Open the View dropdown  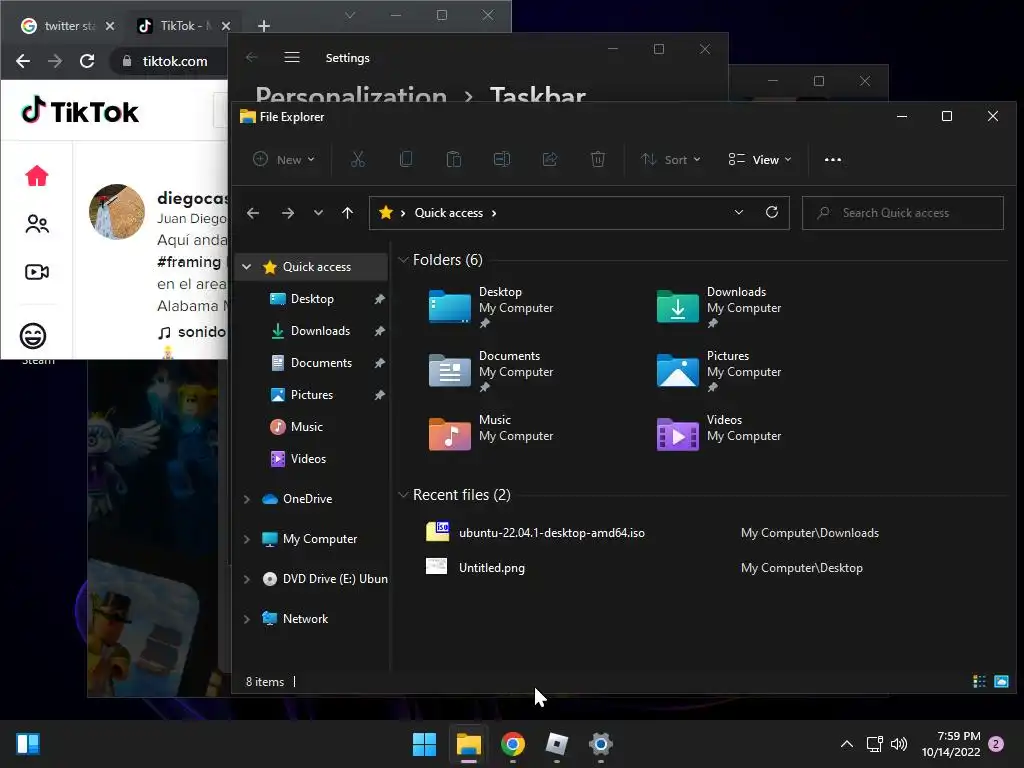coord(760,159)
